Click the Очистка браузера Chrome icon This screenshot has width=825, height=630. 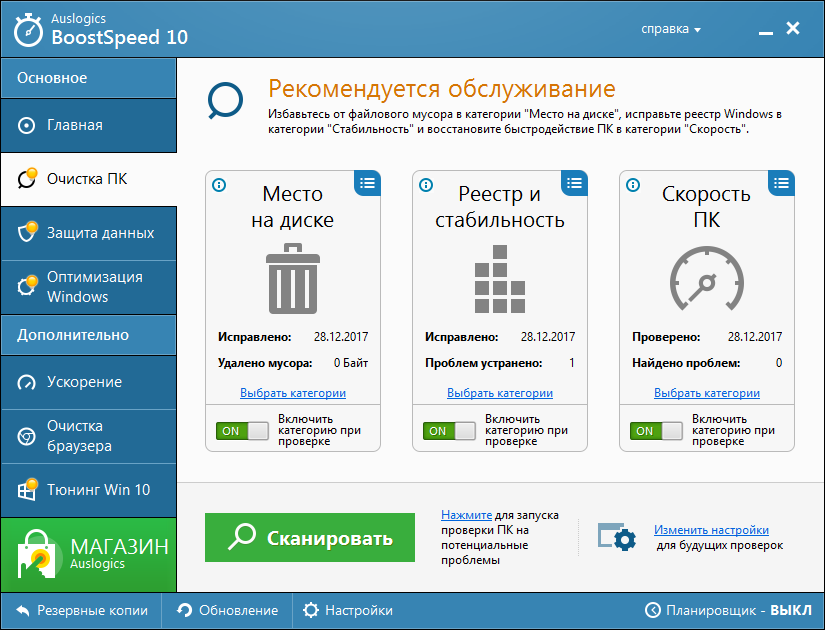[x=26, y=436]
